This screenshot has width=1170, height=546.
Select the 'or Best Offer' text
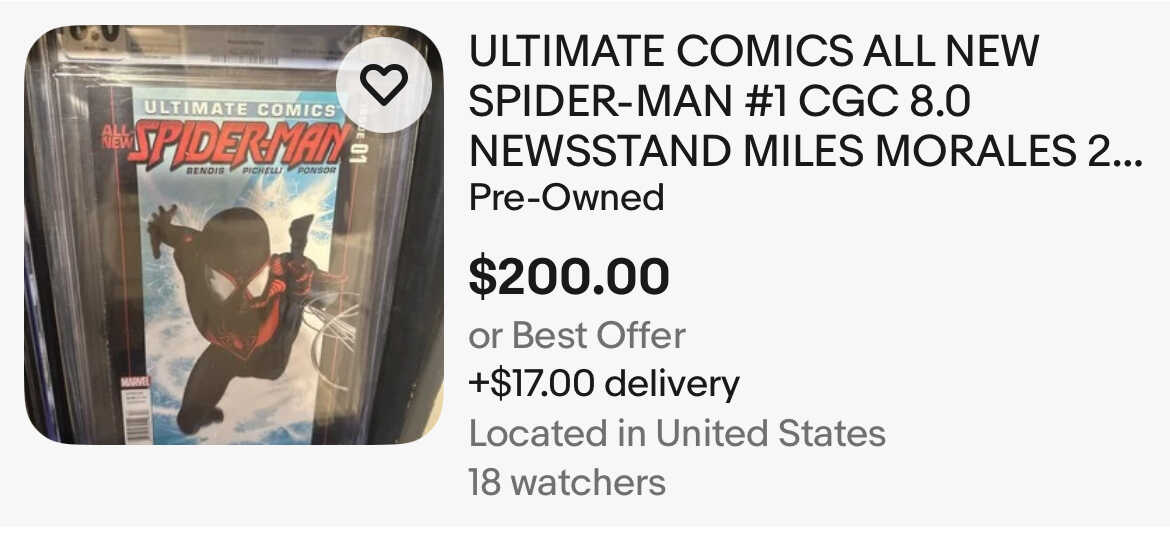pos(577,335)
